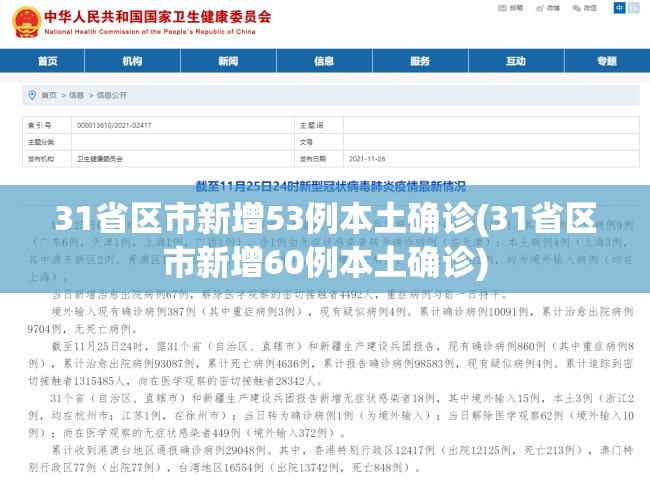Click the 主题词 label cell

tap(319, 125)
